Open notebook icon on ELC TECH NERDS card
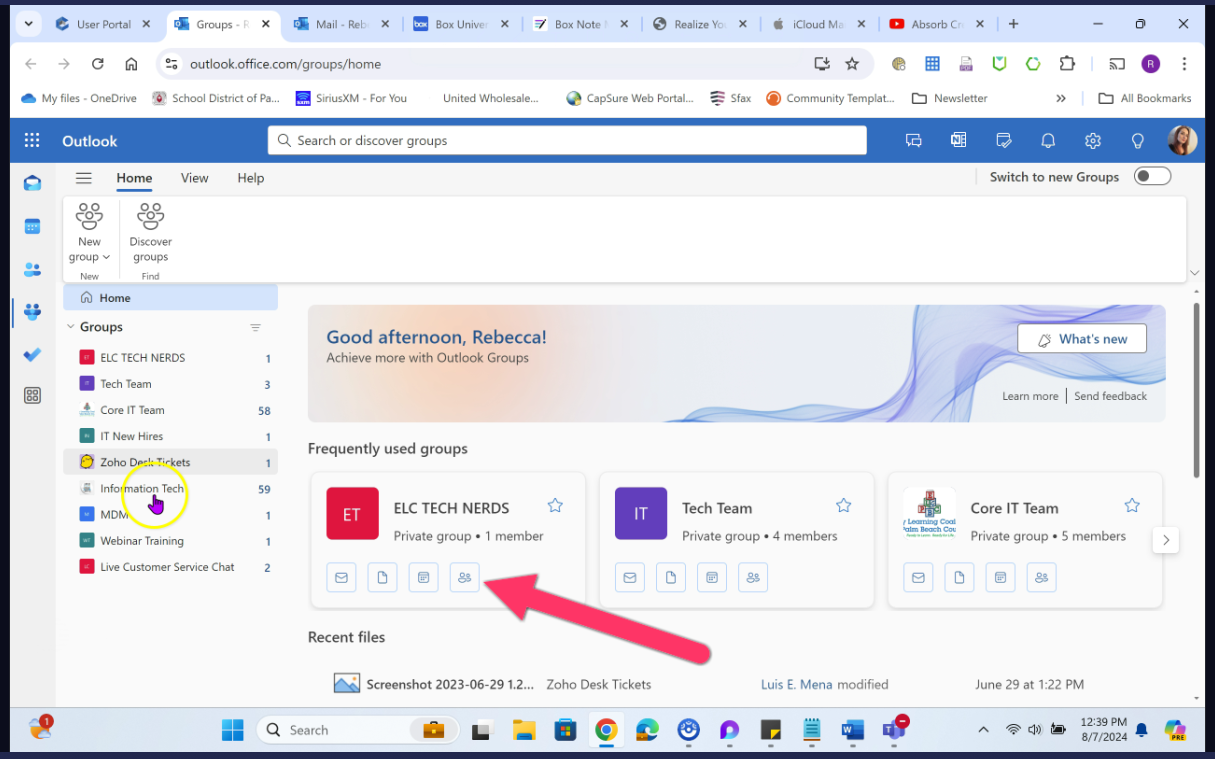Viewport: 1215px width, 759px height. [423, 577]
